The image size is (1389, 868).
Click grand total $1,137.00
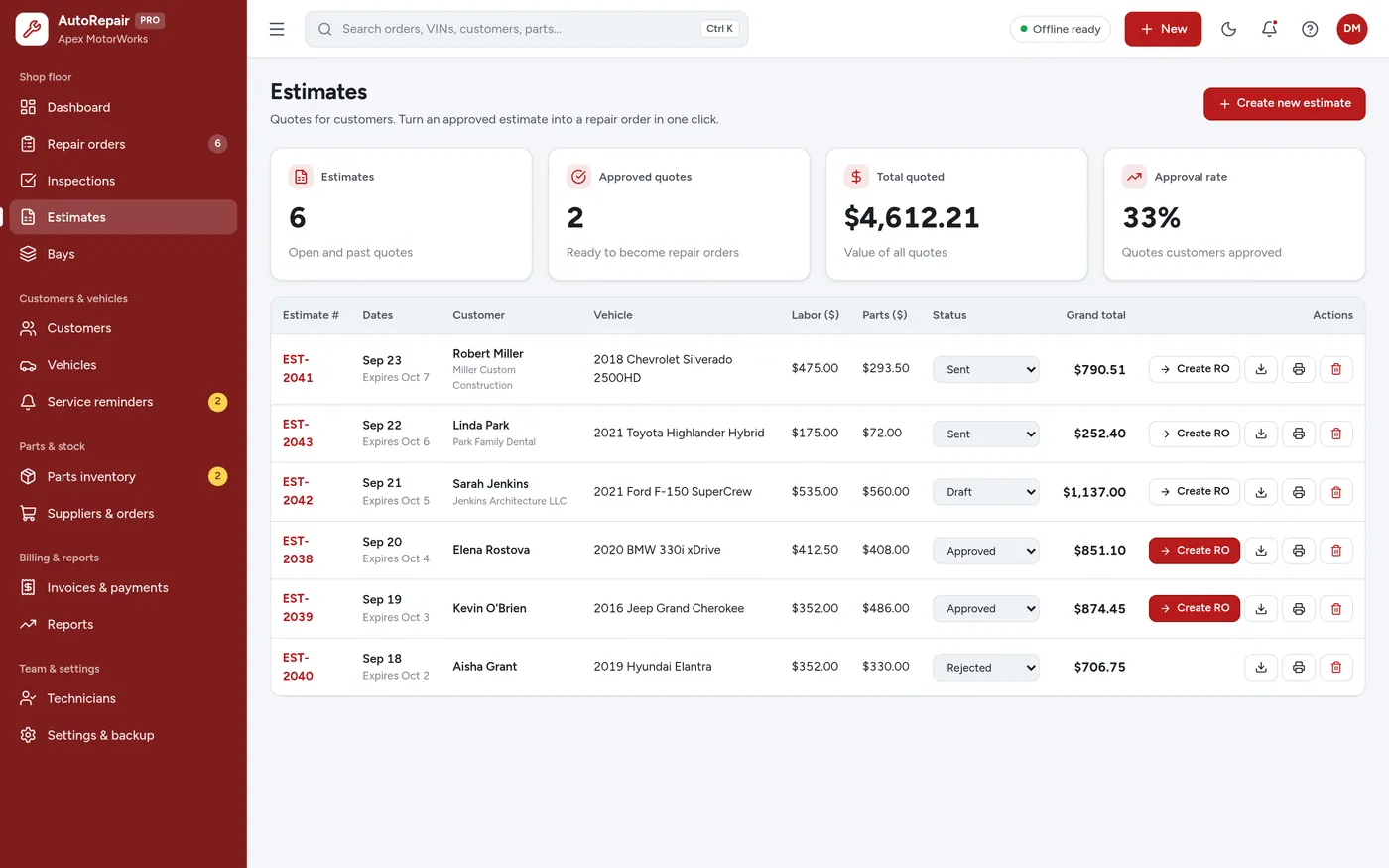tap(1093, 492)
